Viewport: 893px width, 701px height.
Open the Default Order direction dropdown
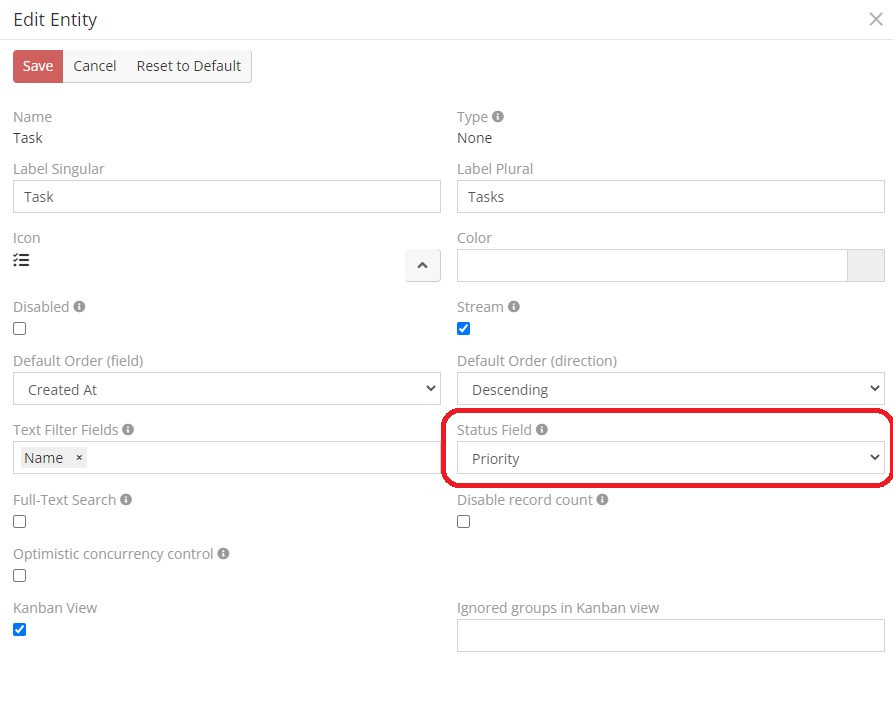point(670,389)
